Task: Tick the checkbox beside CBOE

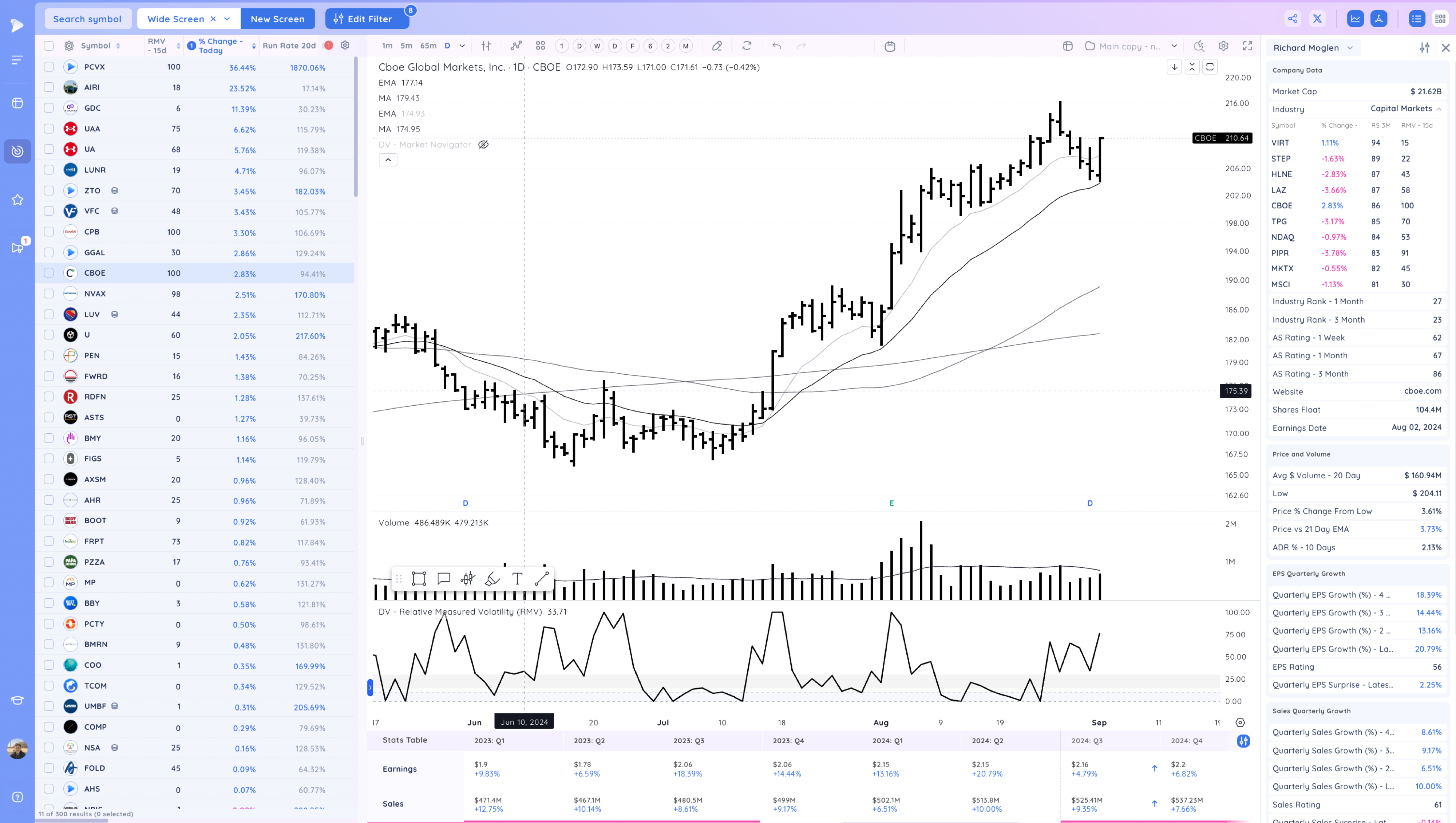Action: (x=49, y=273)
